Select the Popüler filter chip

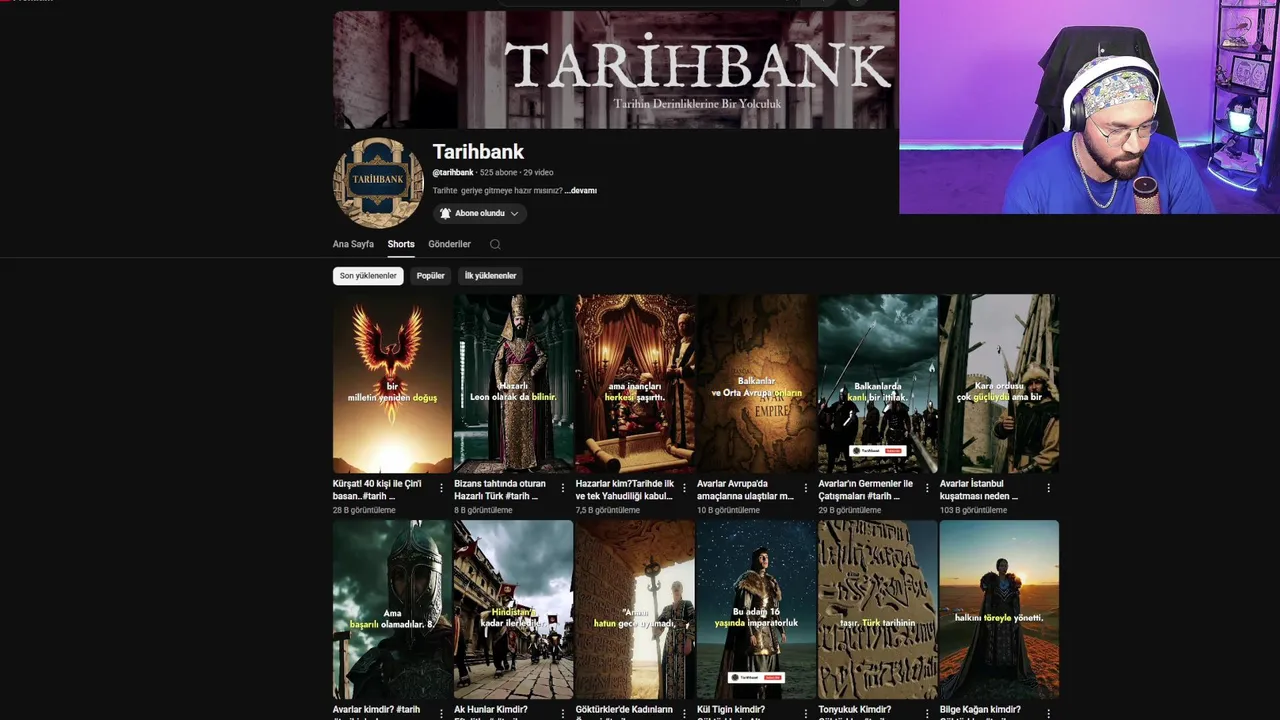pyautogui.click(x=431, y=276)
